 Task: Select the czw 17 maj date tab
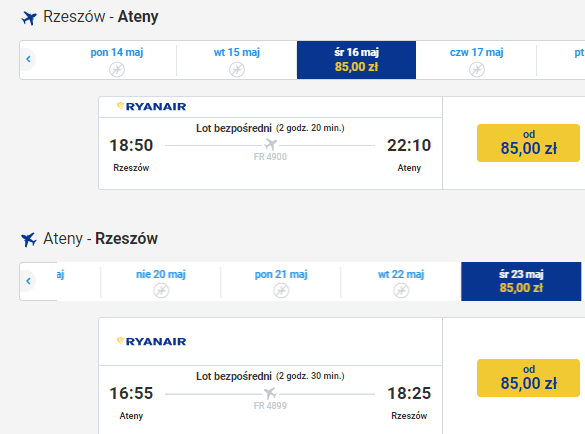(476, 60)
